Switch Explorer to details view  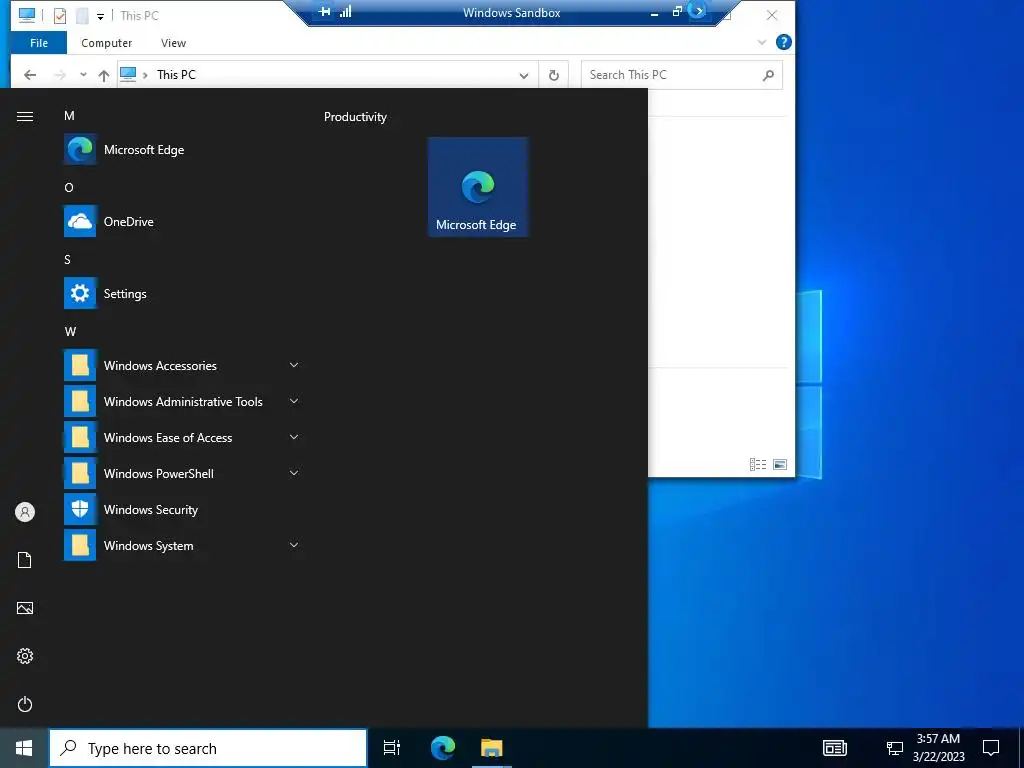click(x=758, y=464)
